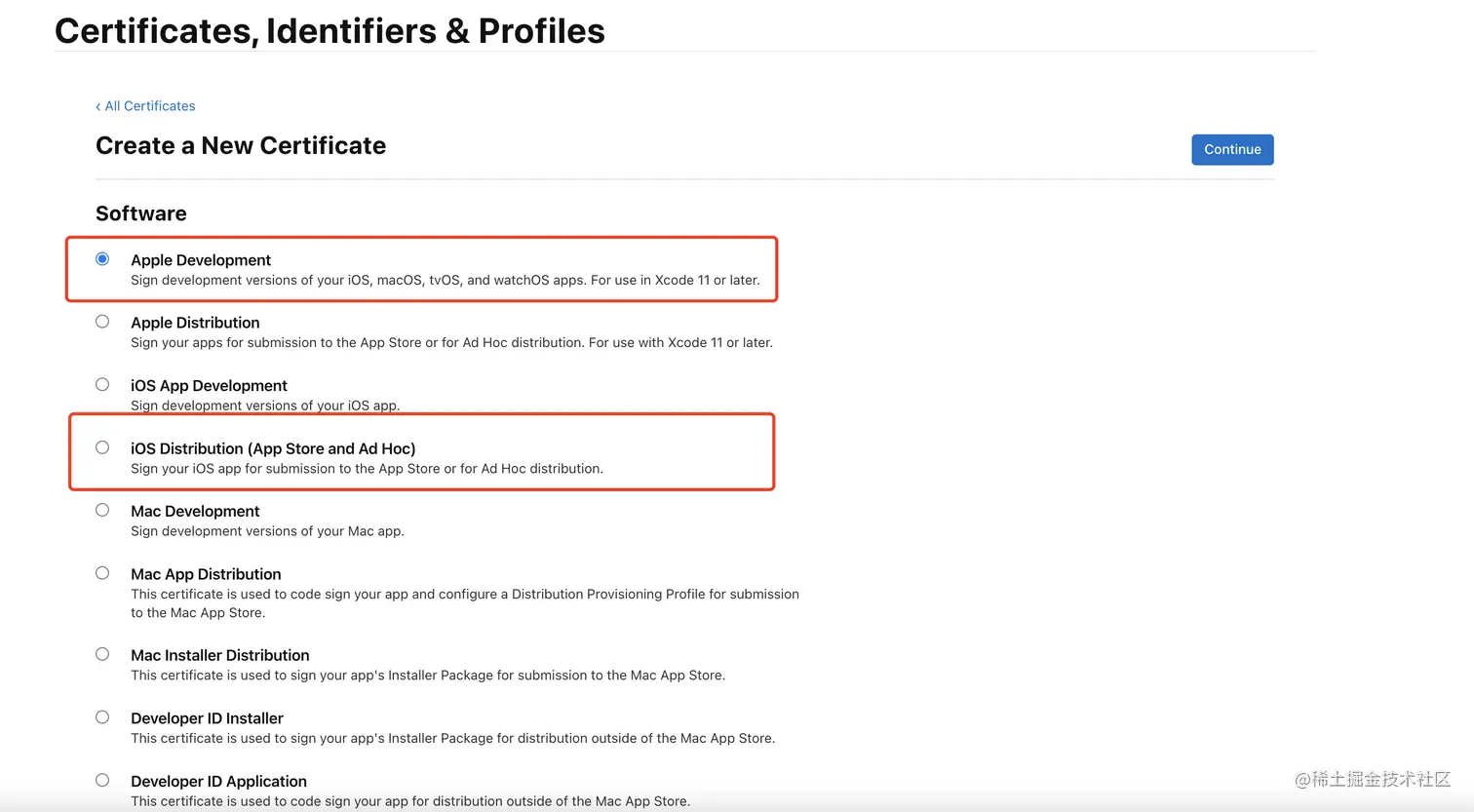Pick iOS Distribution (App Store and Ad Hoc) radio

click(x=102, y=447)
